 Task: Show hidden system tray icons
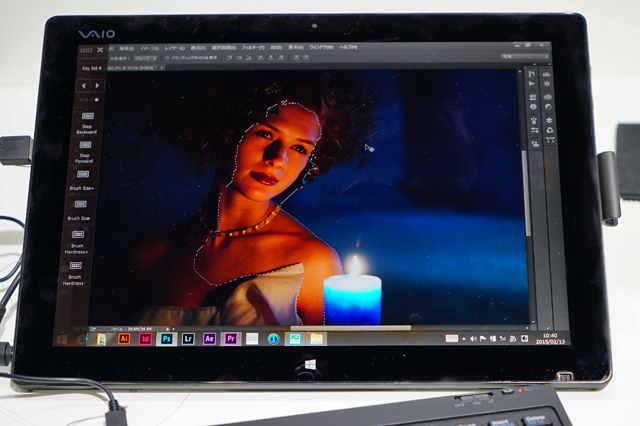(x=464, y=339)
